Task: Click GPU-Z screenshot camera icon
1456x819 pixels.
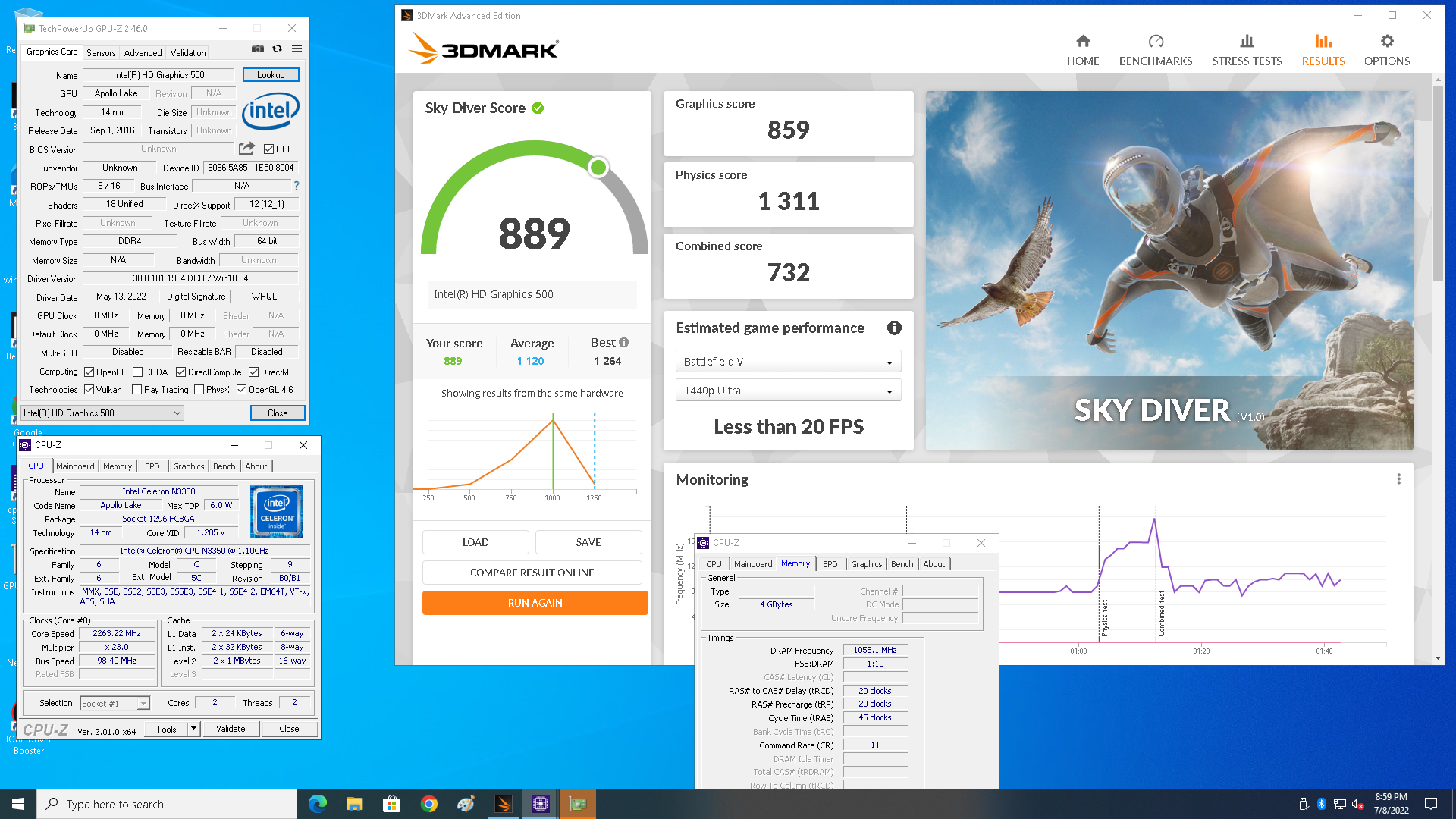Action: [x=258, y=49]
